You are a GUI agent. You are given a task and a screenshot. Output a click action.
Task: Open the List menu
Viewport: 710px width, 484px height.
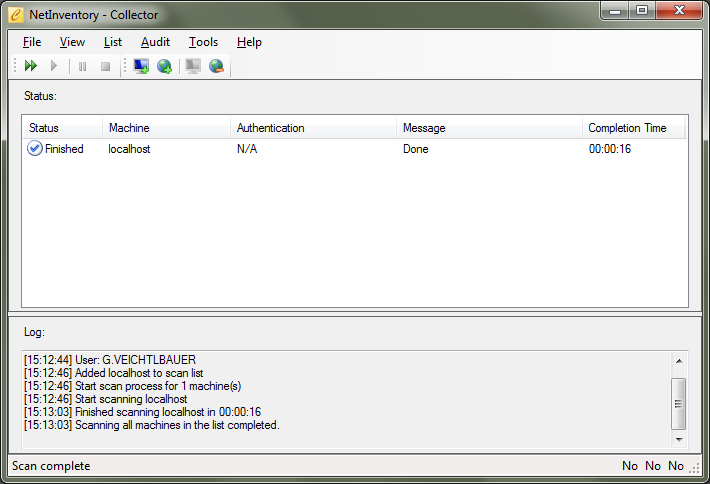click(113, 42)
